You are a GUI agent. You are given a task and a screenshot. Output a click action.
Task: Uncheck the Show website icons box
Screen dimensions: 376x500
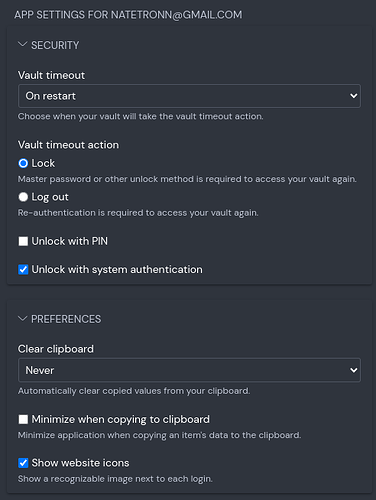click(x=23, y=463)
